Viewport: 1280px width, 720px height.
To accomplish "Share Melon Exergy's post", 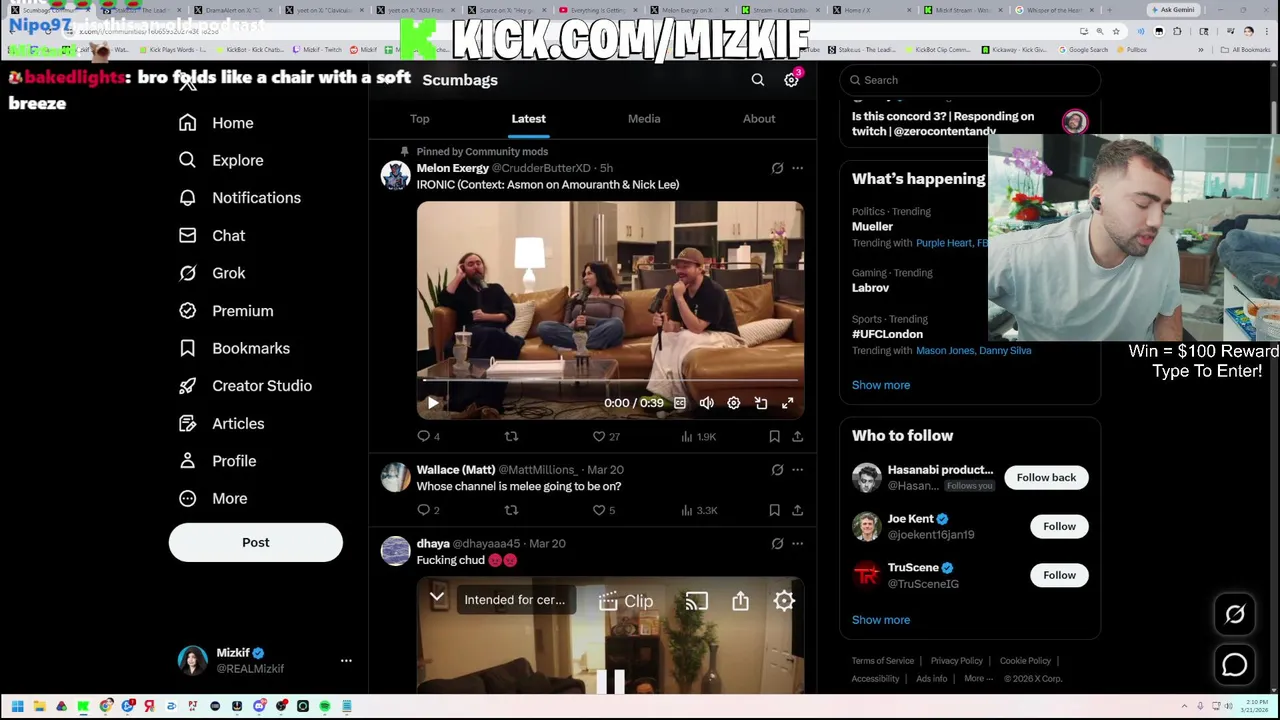I will point(797,436).
